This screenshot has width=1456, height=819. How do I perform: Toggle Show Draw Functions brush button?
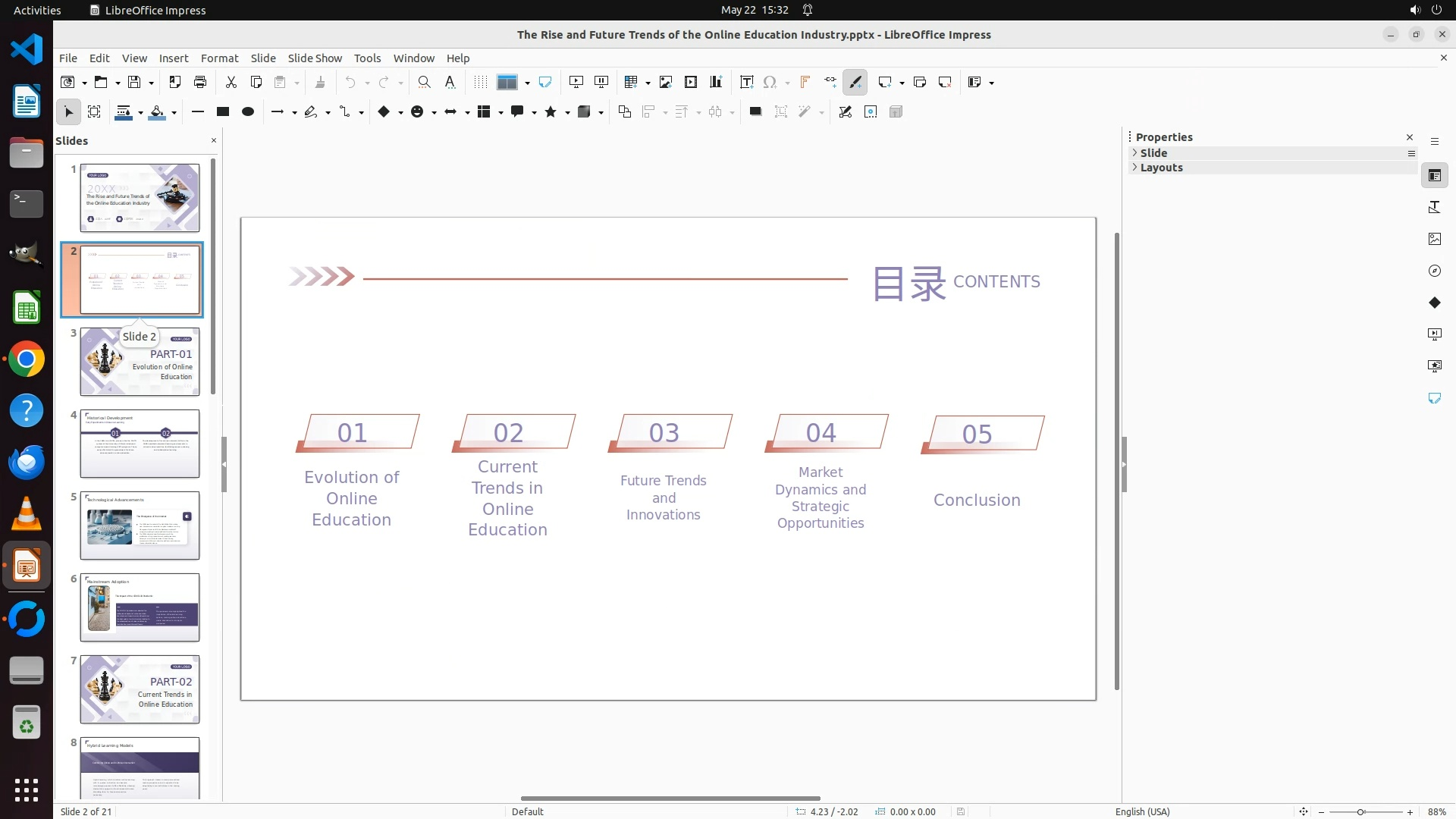pos(855,82)
